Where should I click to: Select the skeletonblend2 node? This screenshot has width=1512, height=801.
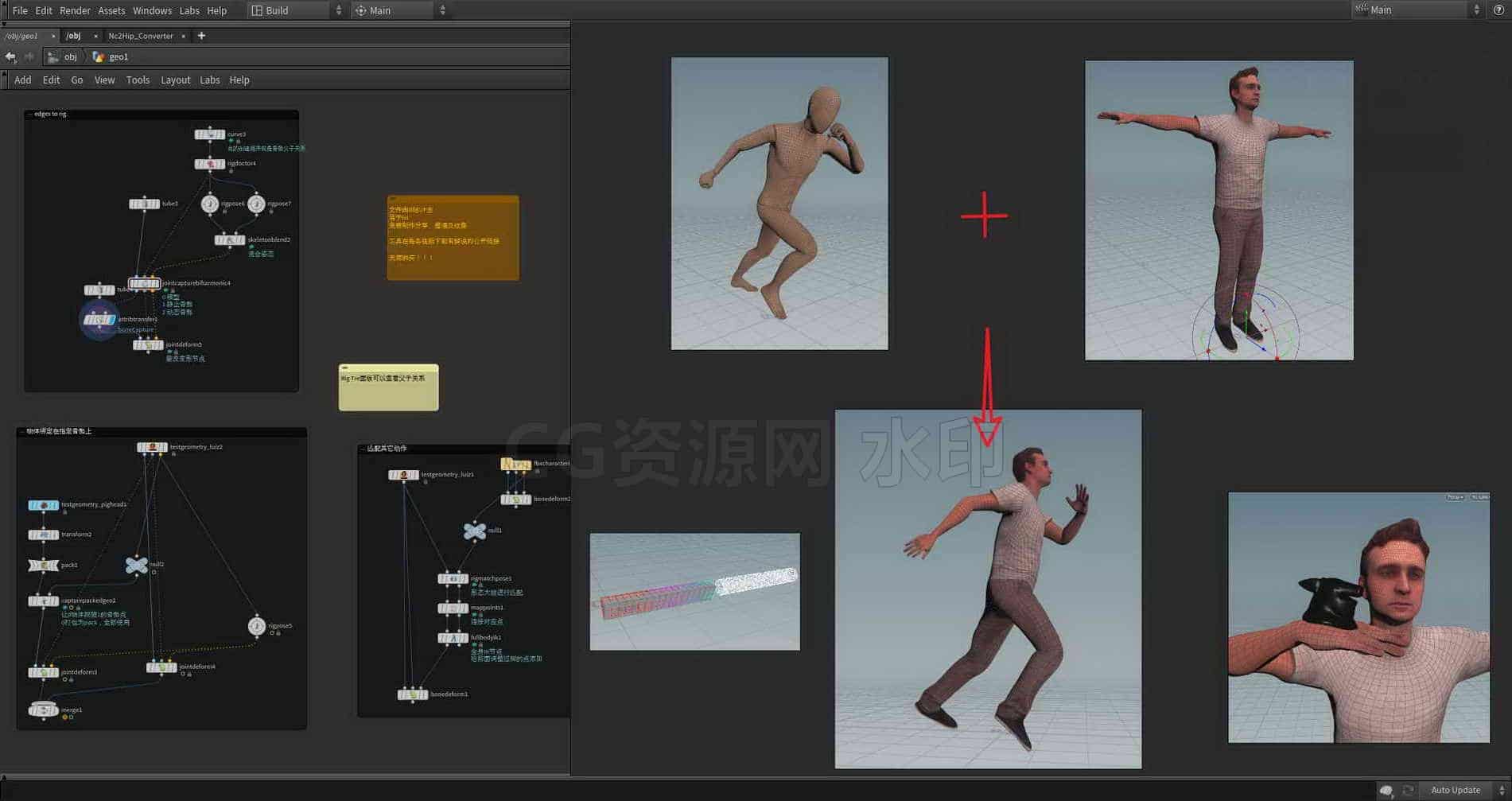click(x=230, y=239)
